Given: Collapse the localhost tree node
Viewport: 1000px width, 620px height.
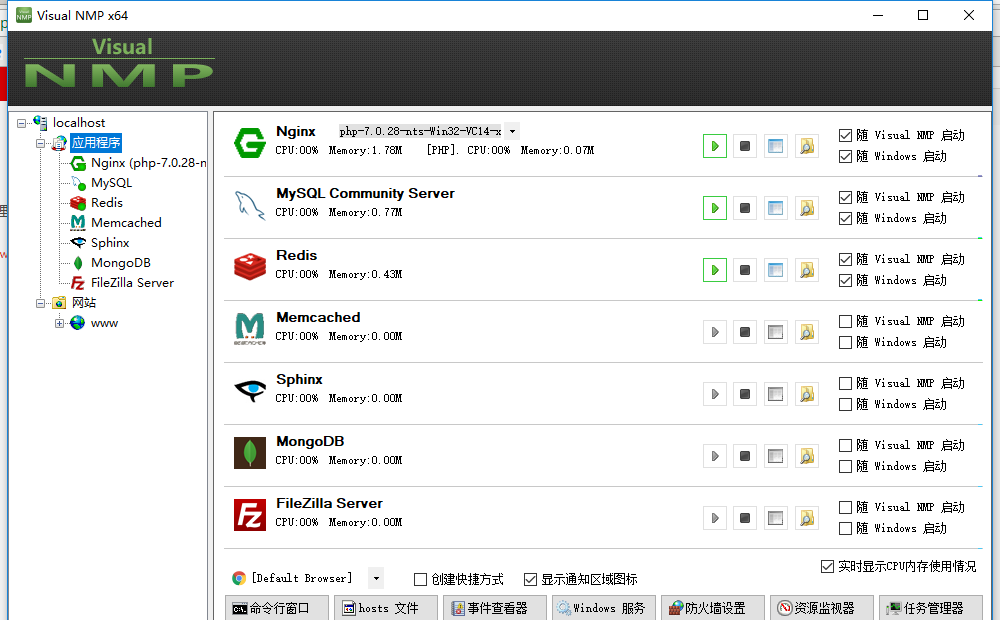Looking at the screenshot, I should (21, 123).
